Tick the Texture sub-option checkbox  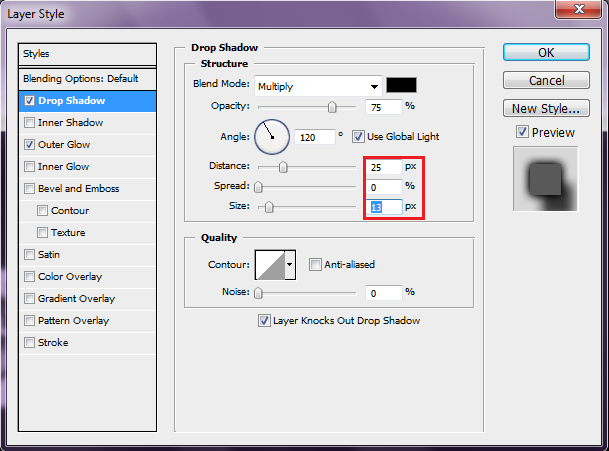(x=42, y=233)
